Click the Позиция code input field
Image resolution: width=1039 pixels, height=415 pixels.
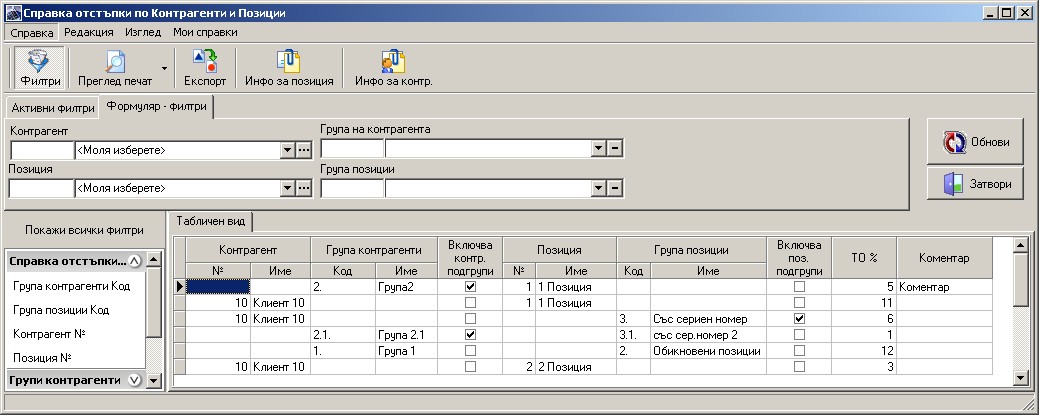pos(42,189)
